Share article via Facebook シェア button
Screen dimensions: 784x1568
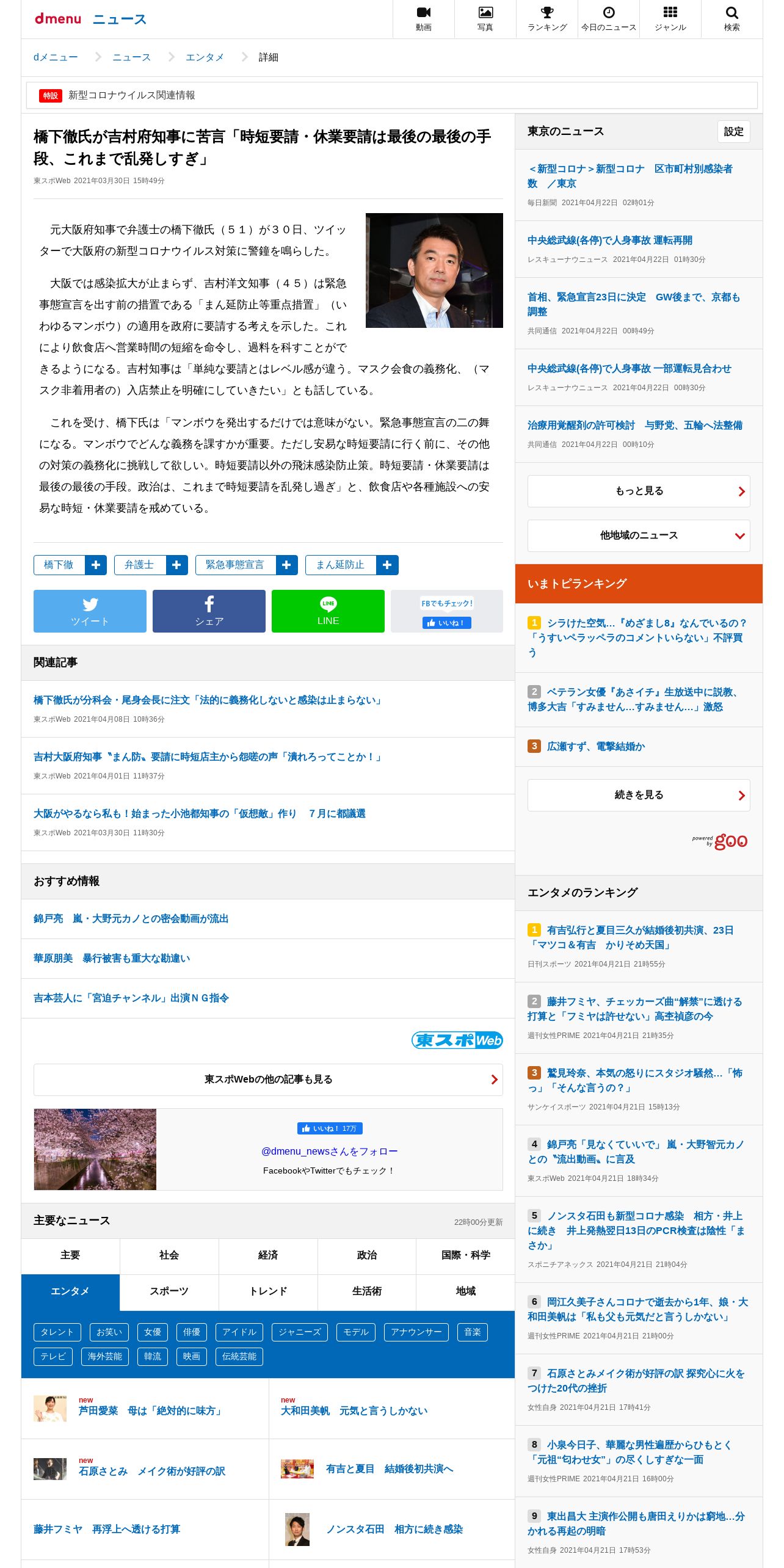coord(209,611)
